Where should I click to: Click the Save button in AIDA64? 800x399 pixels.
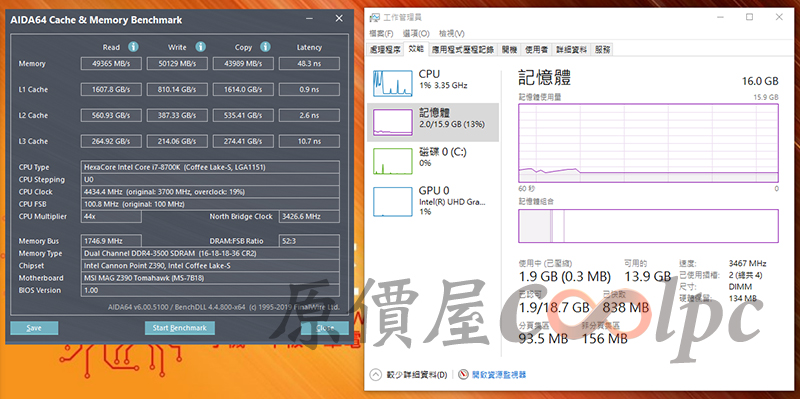(34, 328)
